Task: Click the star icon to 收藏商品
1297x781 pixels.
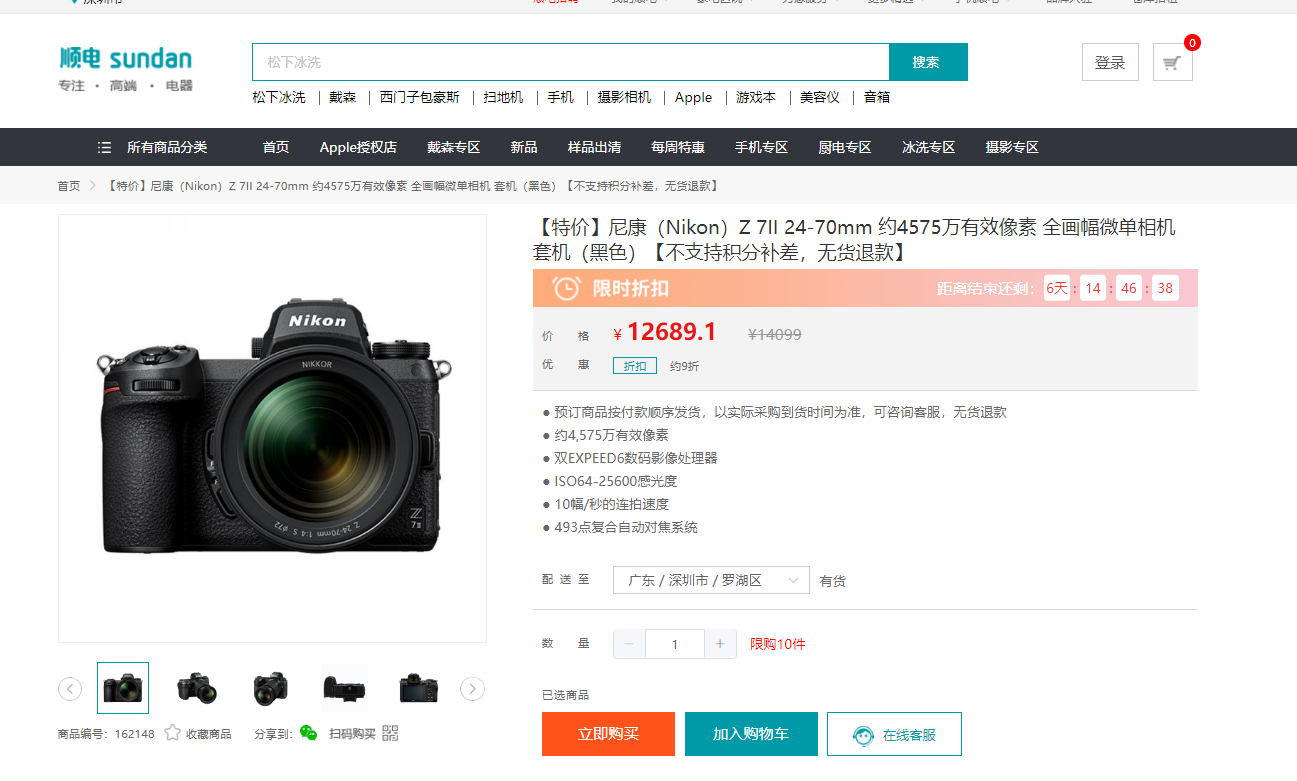Action: [172, 733]
